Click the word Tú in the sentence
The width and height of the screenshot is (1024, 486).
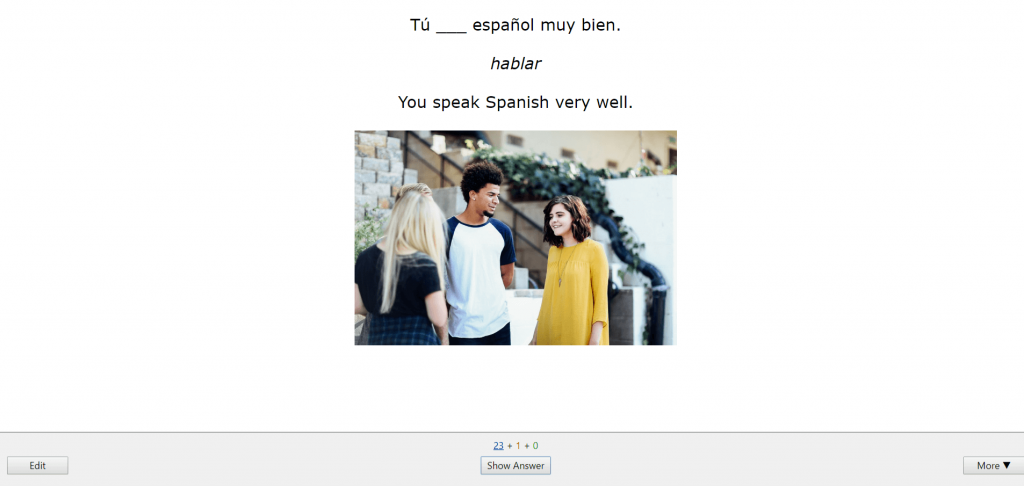(x=420, y=26)
